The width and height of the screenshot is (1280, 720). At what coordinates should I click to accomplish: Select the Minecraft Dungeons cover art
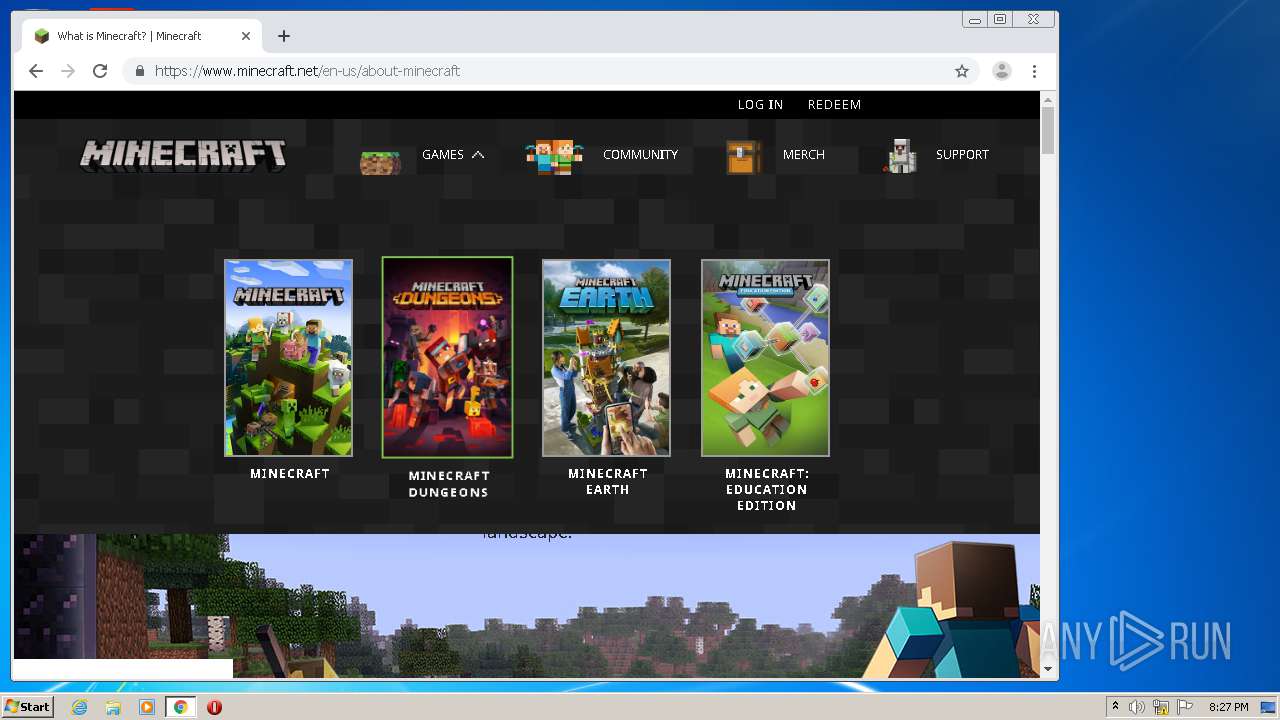[447, 358]
